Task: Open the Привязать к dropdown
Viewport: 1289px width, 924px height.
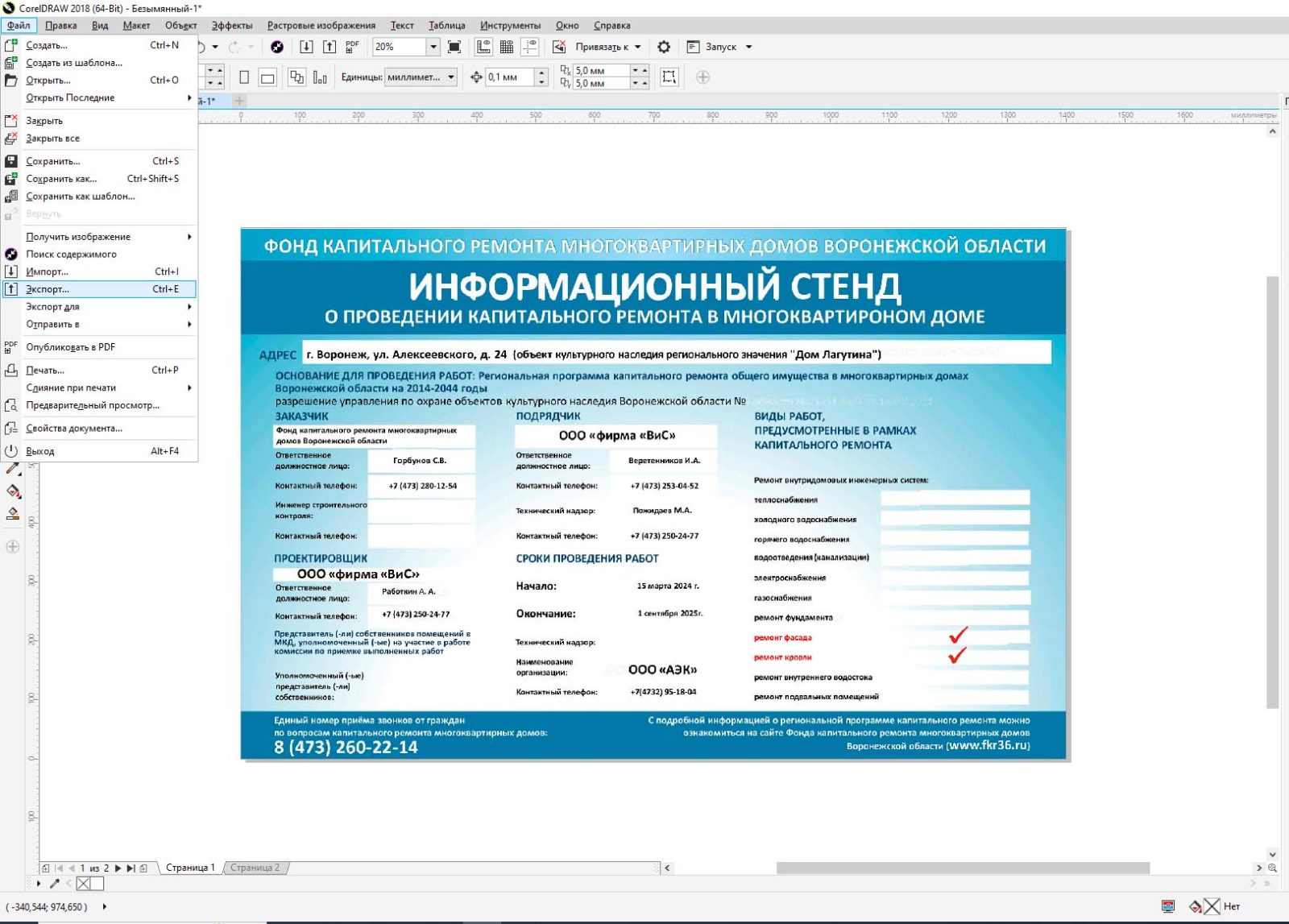Action: click(637, 47)
